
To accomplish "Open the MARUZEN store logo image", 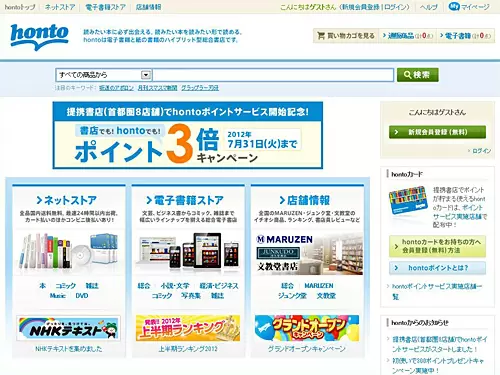I will (x=284, y=239).
